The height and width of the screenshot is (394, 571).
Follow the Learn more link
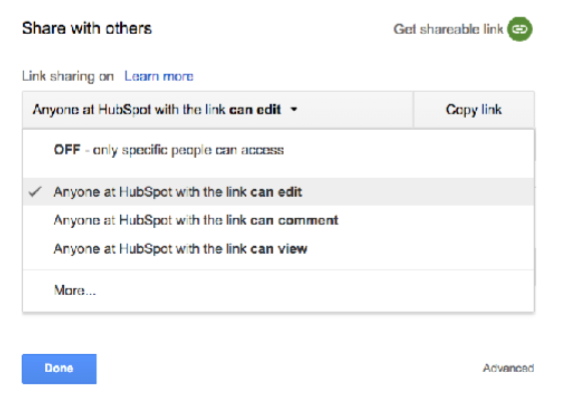159,76
